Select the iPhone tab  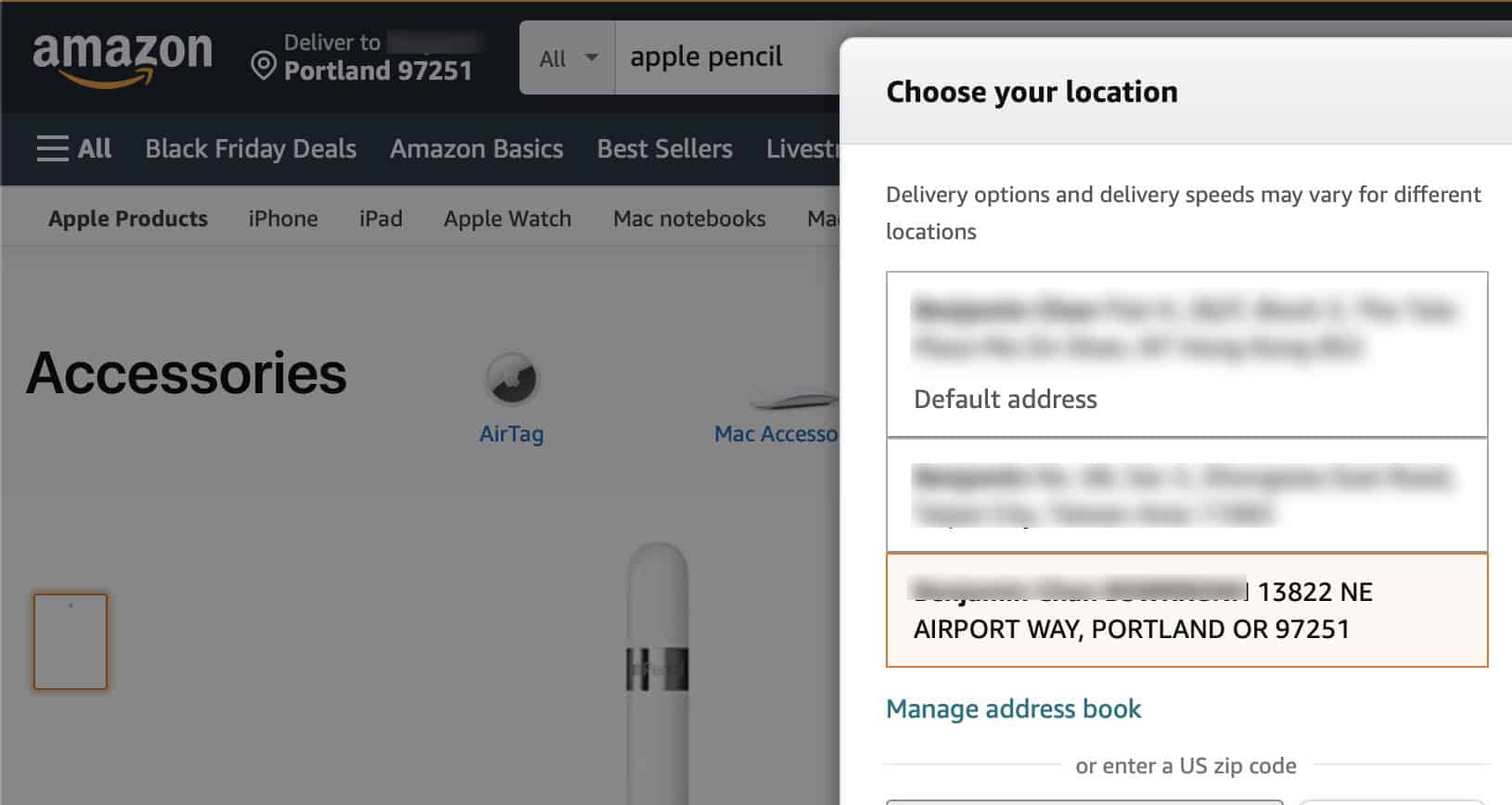click(x=283, y=219)
